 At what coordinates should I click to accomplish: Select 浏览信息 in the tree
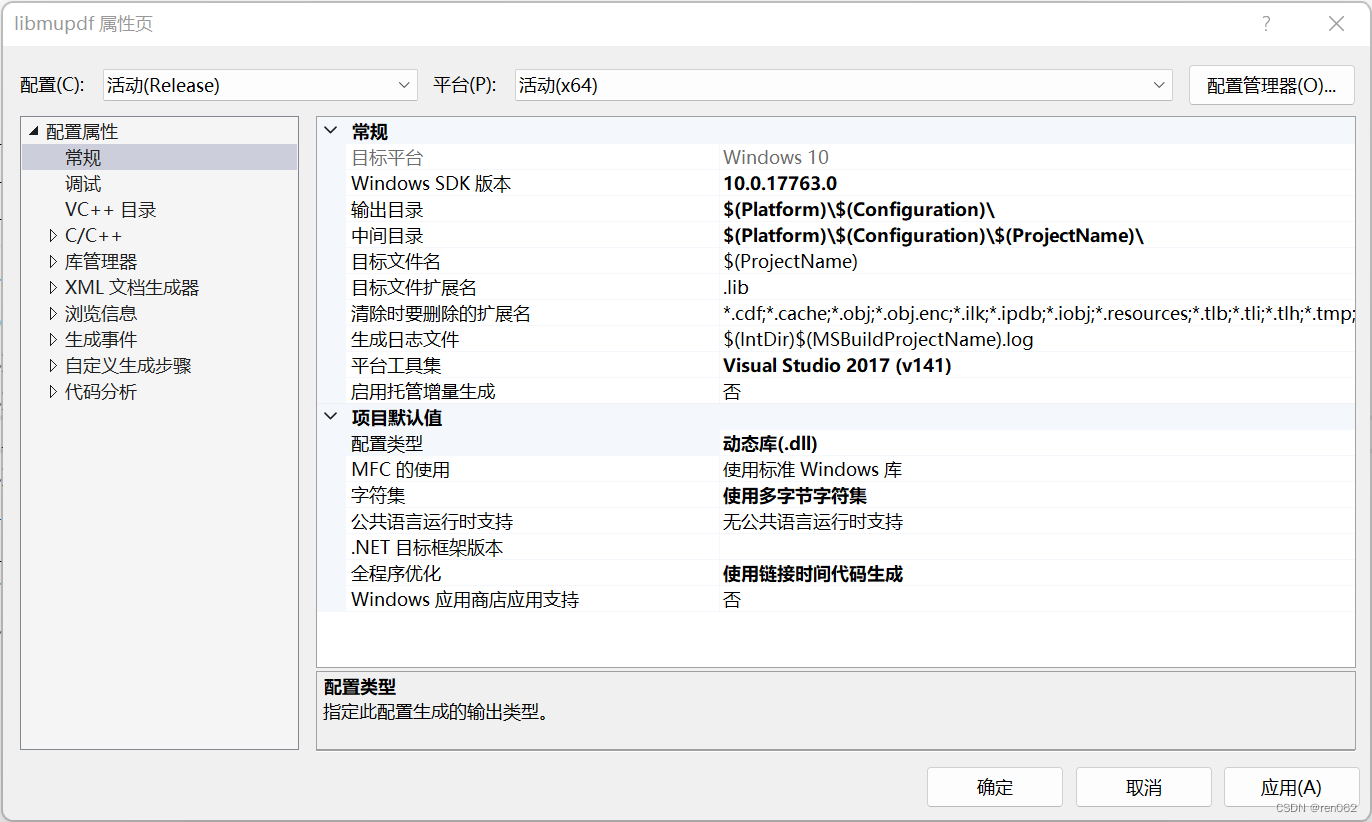click(99, 313)
